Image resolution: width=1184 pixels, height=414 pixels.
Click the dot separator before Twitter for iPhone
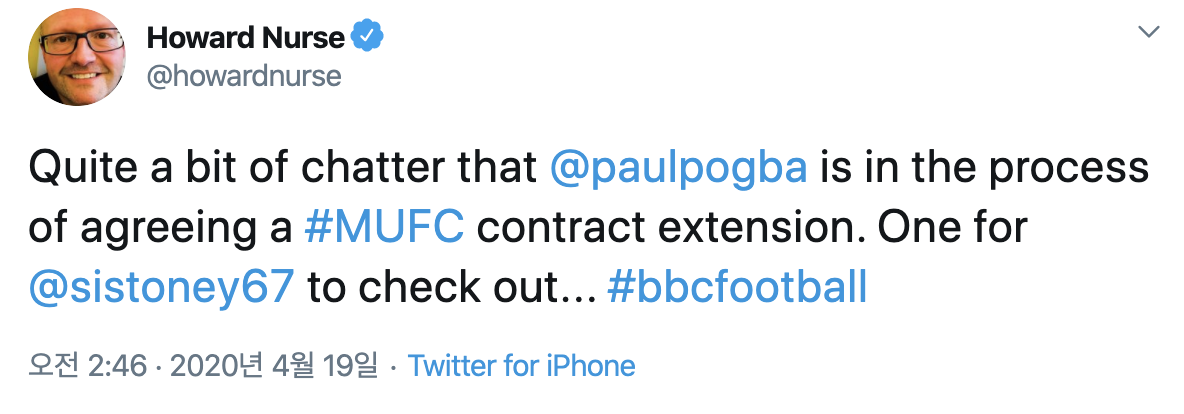(393, 366)
